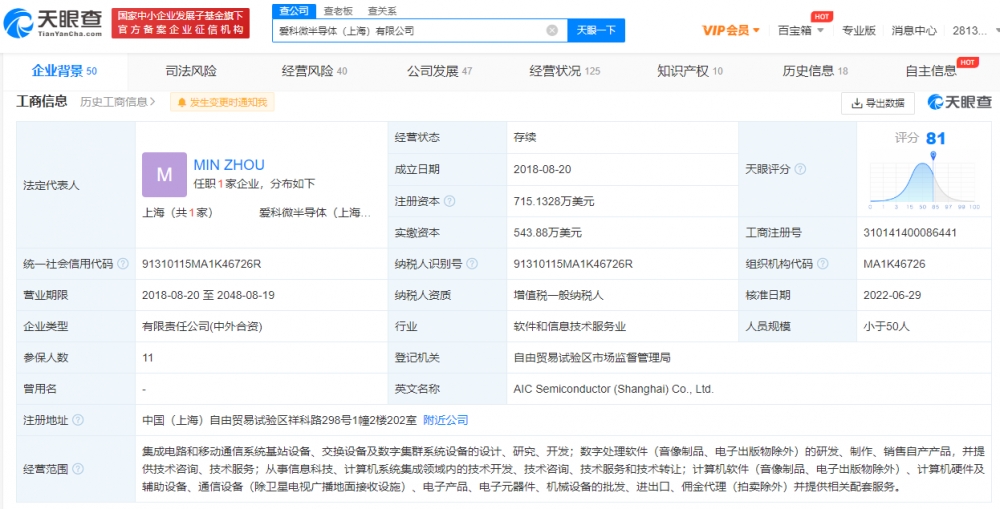The width and height of the screenshot is (1000, 509).
Task: Click the help icon next to 纳税人识别号
Action: pyautogui.click(x=472, y=264)
